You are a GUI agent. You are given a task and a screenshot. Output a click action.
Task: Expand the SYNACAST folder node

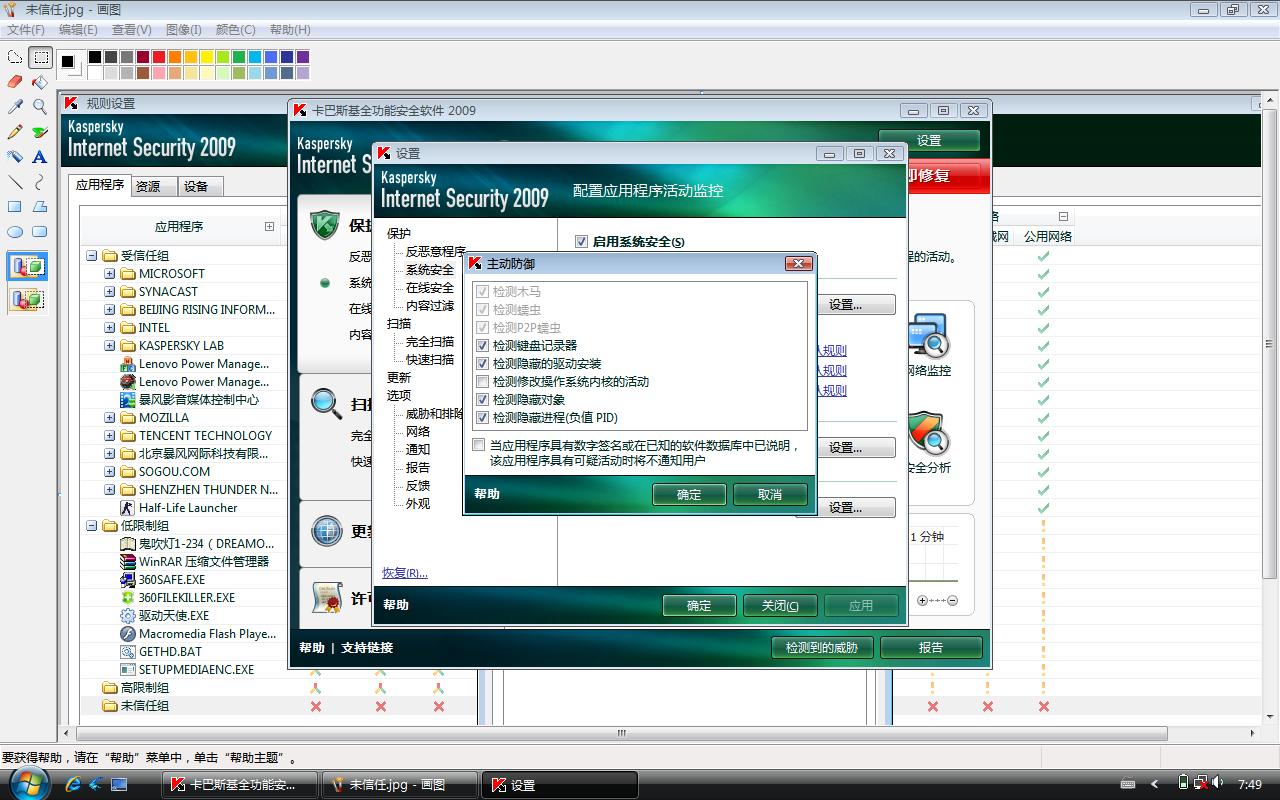110,292
